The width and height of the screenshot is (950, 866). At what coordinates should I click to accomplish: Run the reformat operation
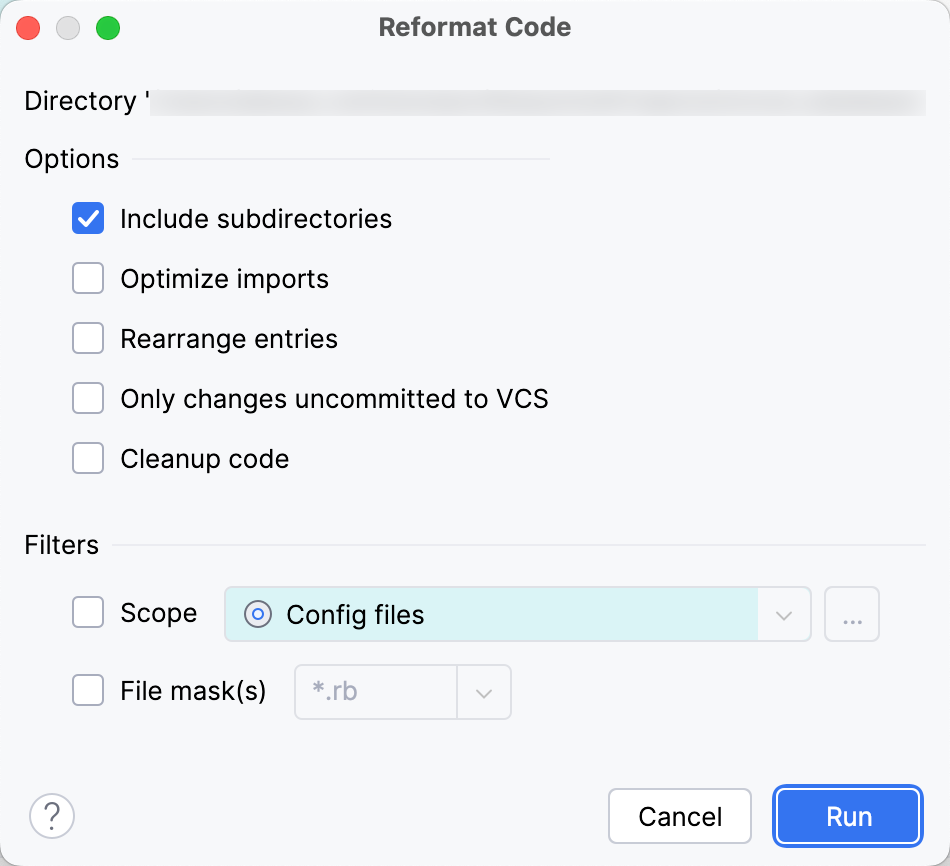pos(847,816)
